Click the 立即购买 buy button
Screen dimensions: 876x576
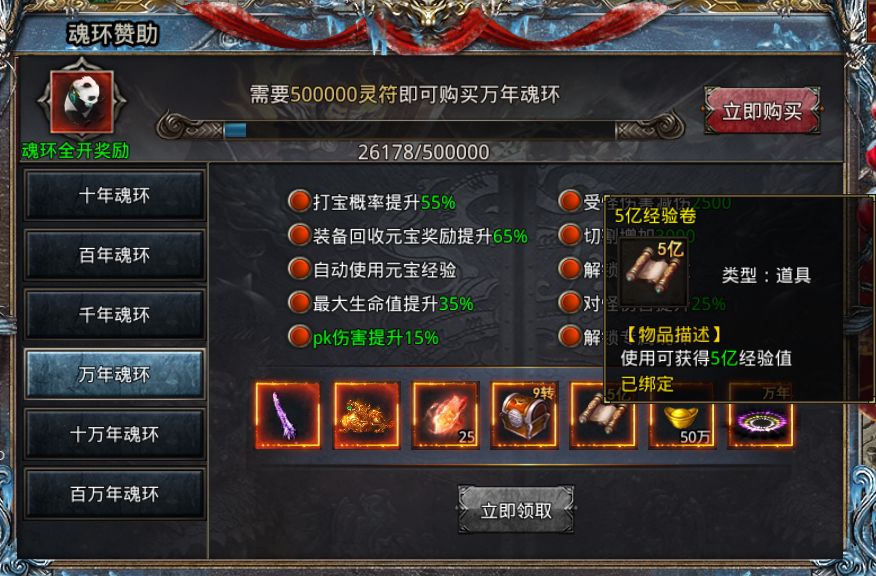762,111
